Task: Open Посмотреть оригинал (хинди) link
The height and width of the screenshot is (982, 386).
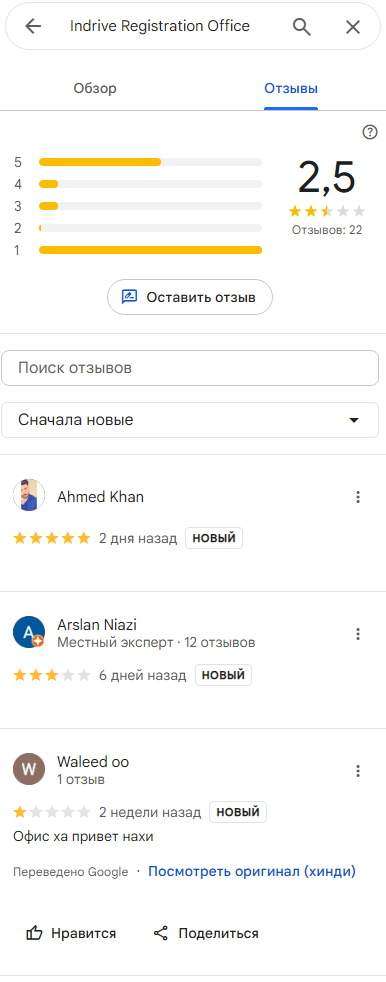Action: pyautogui.click(x=252, y=871)
